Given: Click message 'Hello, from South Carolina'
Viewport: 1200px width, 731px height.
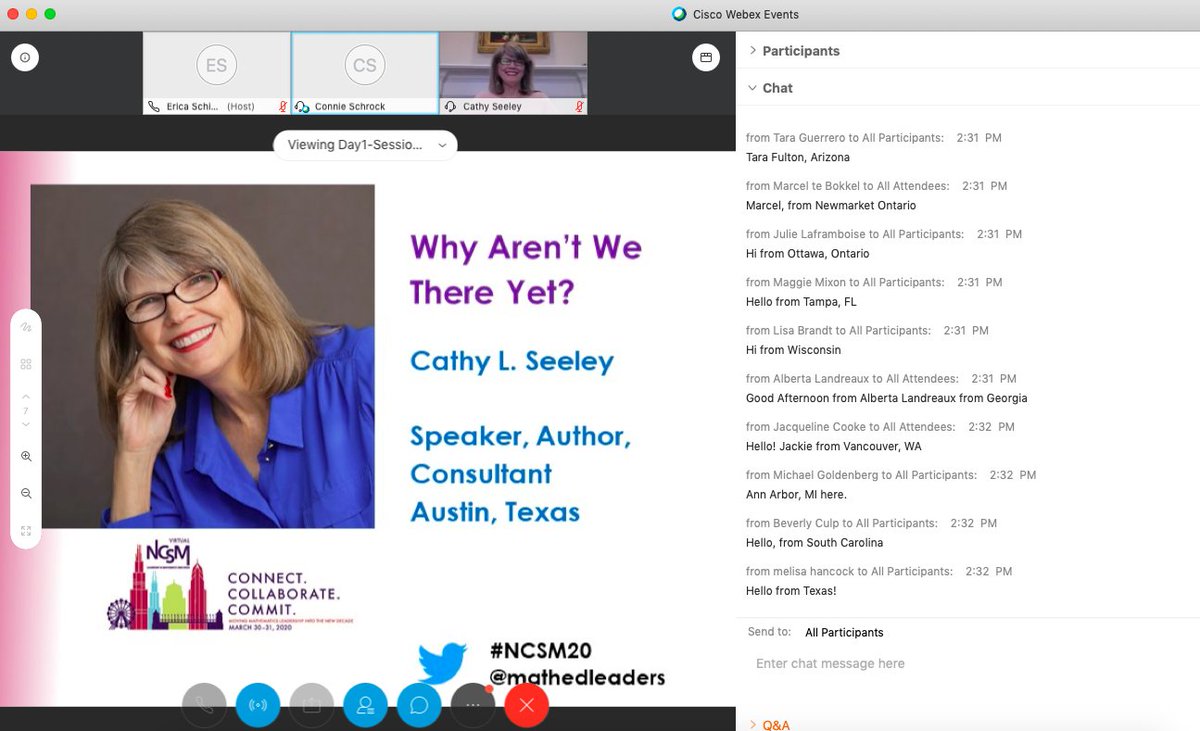Looking at the screenshot, I should click(815, 543).
